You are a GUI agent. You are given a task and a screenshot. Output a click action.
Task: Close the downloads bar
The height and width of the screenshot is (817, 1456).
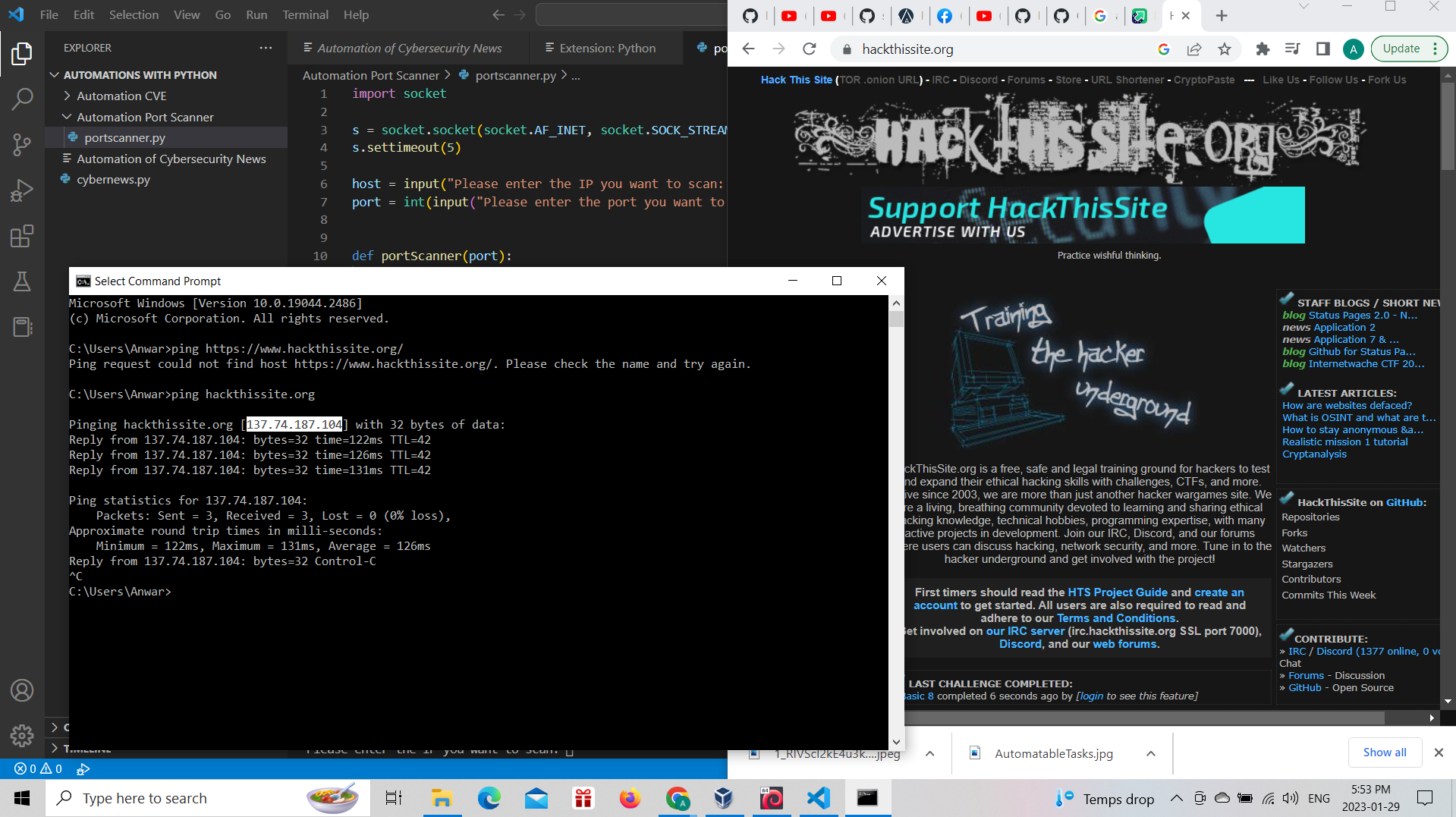pyautogui.click(x=1439, y=753)
